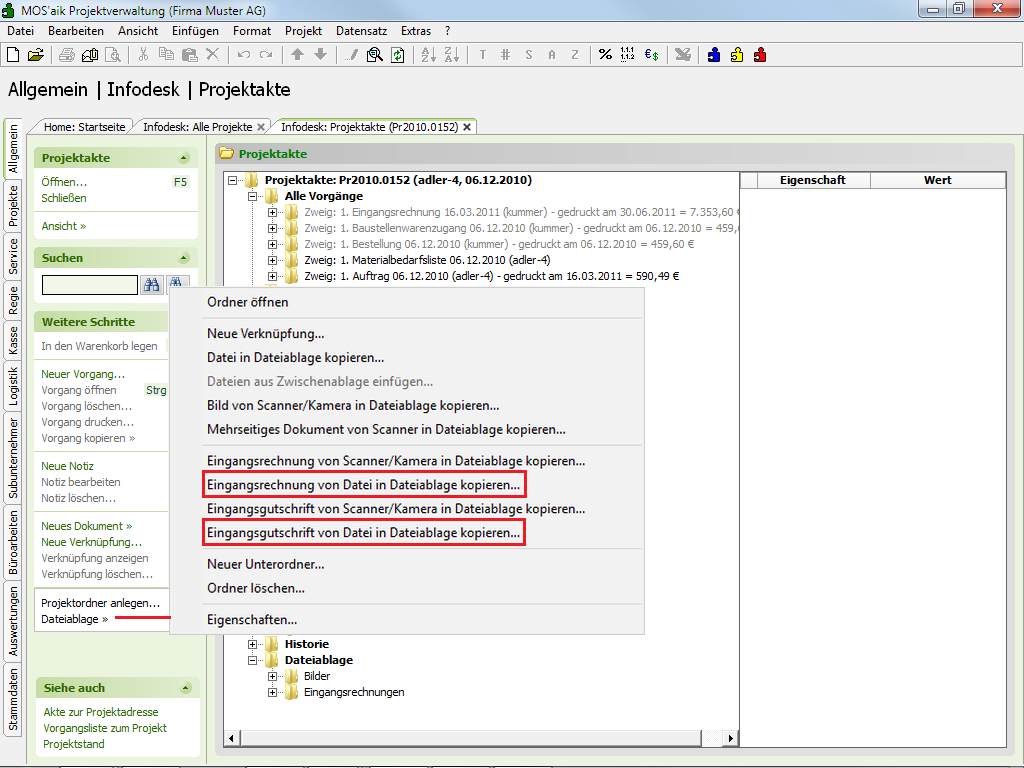Viewport: 1024px width, 768px height.
Task: Click the print preview magnifier icon
Action: tap(113, 55)
